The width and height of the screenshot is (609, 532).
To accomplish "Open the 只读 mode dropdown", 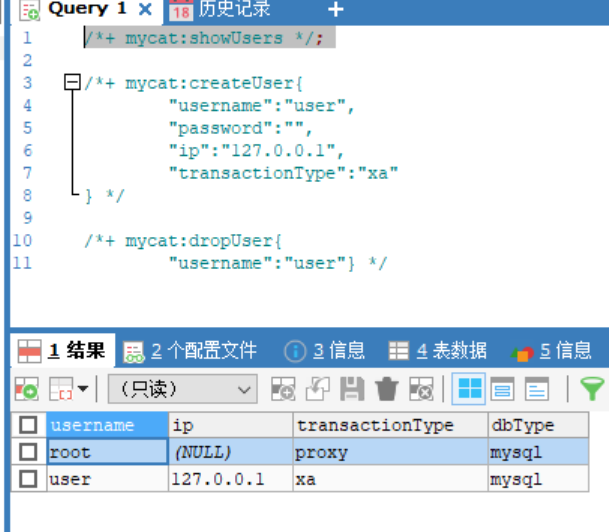I will click(182, 389).
